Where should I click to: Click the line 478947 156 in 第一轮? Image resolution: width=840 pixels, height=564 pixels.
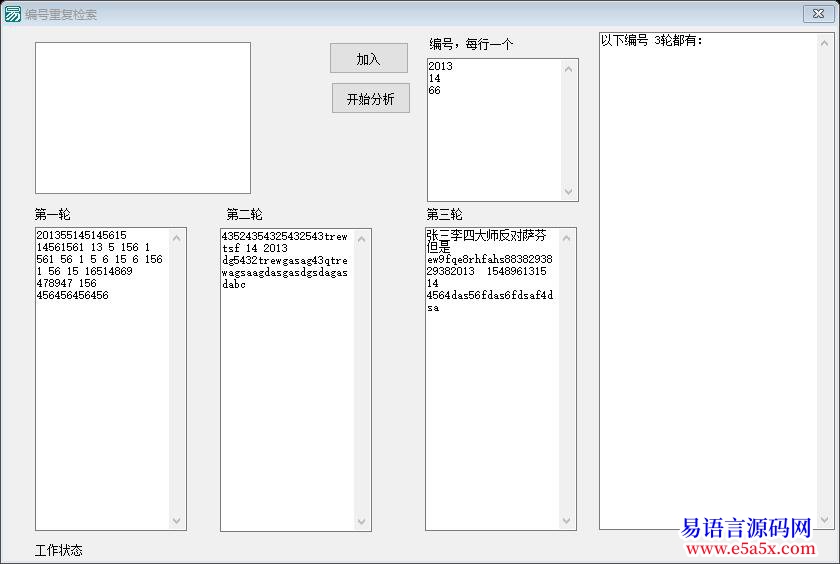tap(66, 283)
